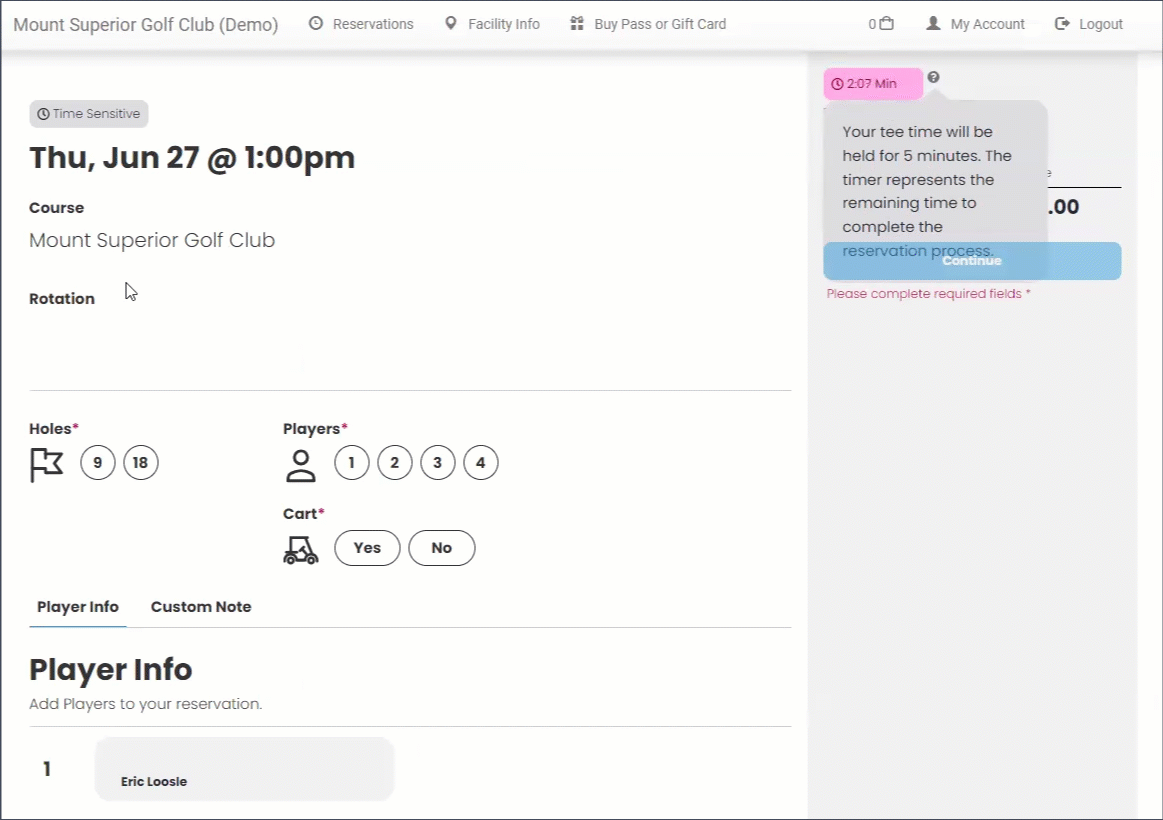Open Facility Info page
Screen dimensions: 1163x820
coord(504,24)
